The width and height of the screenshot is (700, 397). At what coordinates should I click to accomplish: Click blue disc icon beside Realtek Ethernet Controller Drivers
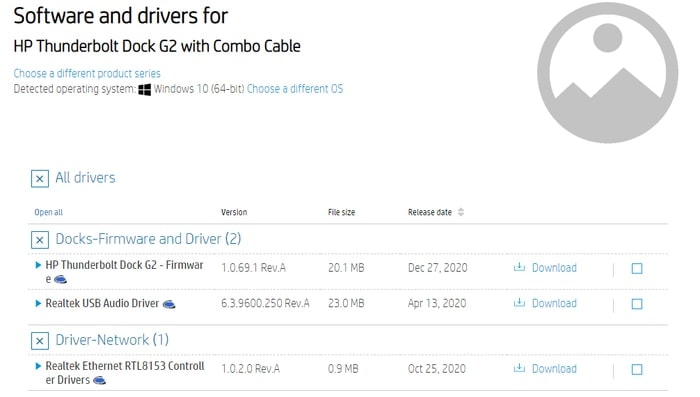point(99,380)
